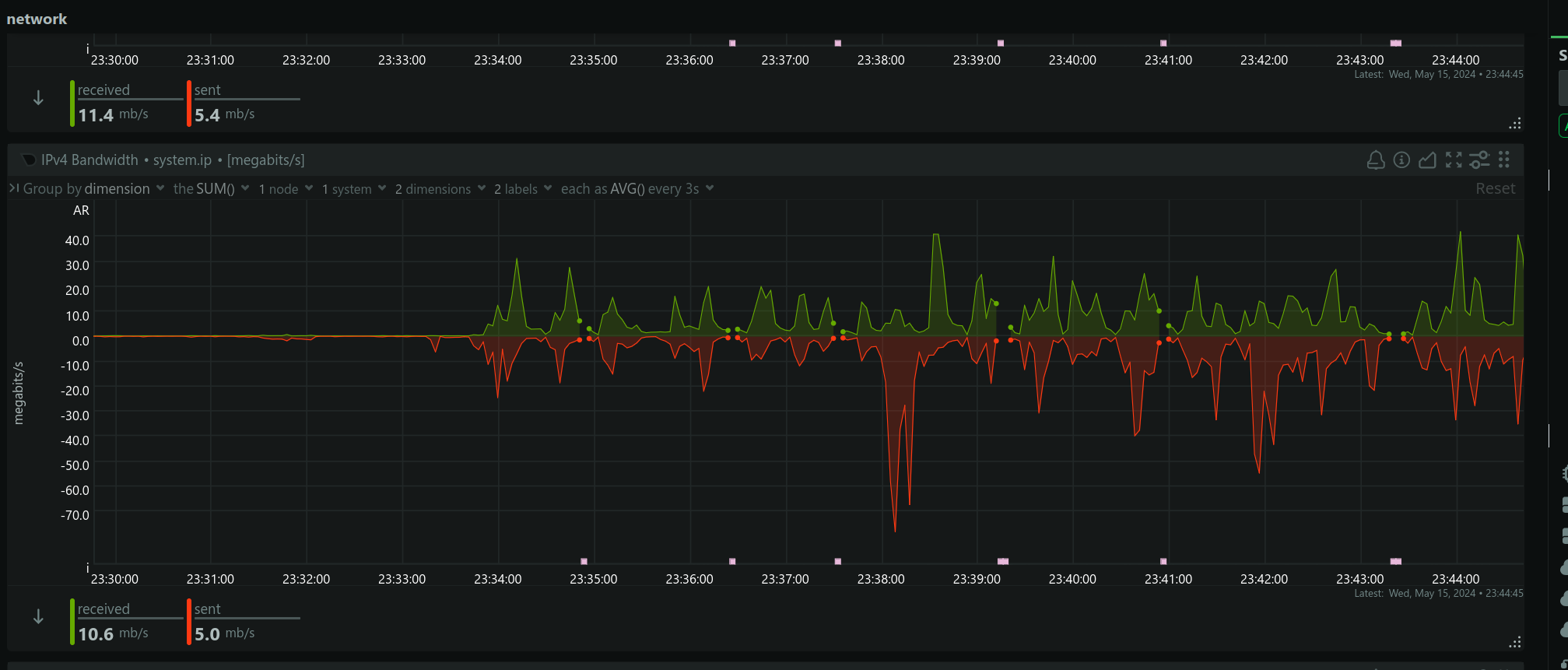Expand the SUM() aggregation dropdown
Viewport: 1568px width, 670px height.
(211, 189)
